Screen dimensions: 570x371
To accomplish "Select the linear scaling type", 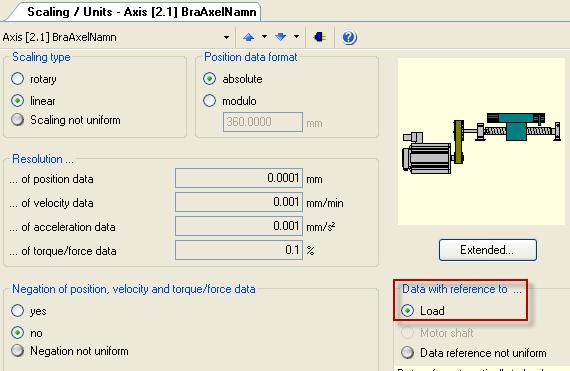I will [x=17, y=101].
